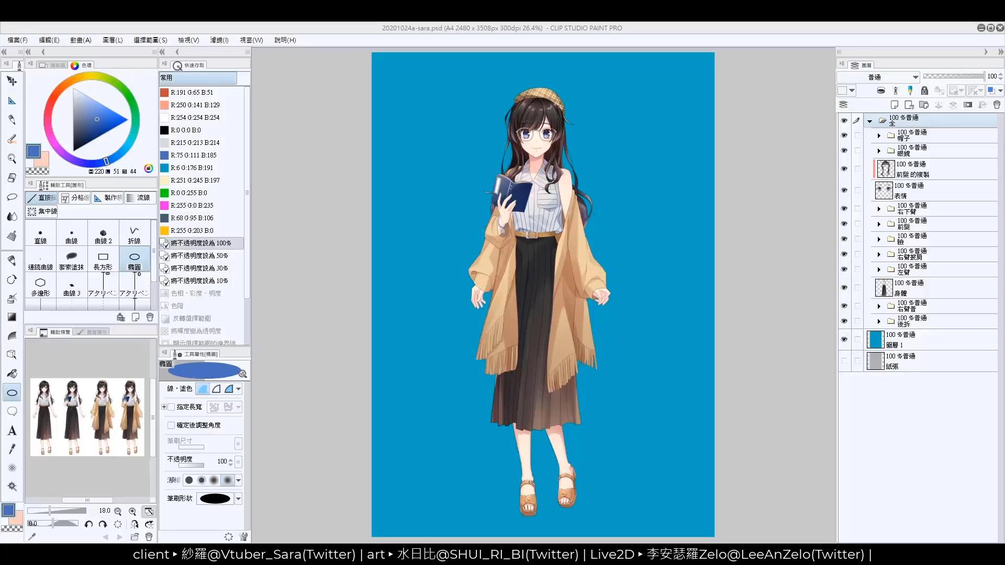The width and height of the screenshot is (1005, 565).
Task: Show the 紙張 paper layer
Action: 844,361
